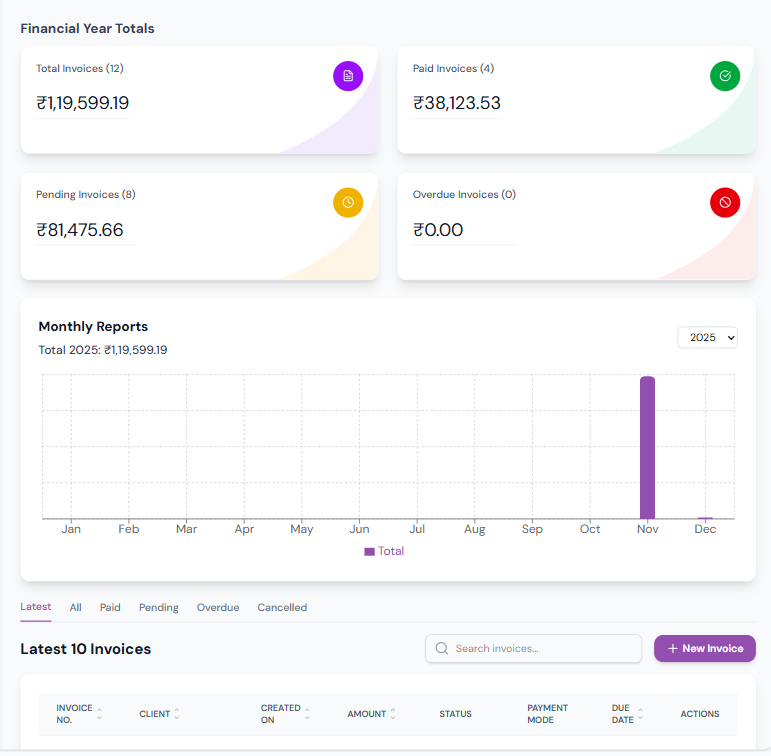The height and width of the screenshot is (756, 771).
Task: Sort by Due Date column arrows
Action: (x=640, y=714)
